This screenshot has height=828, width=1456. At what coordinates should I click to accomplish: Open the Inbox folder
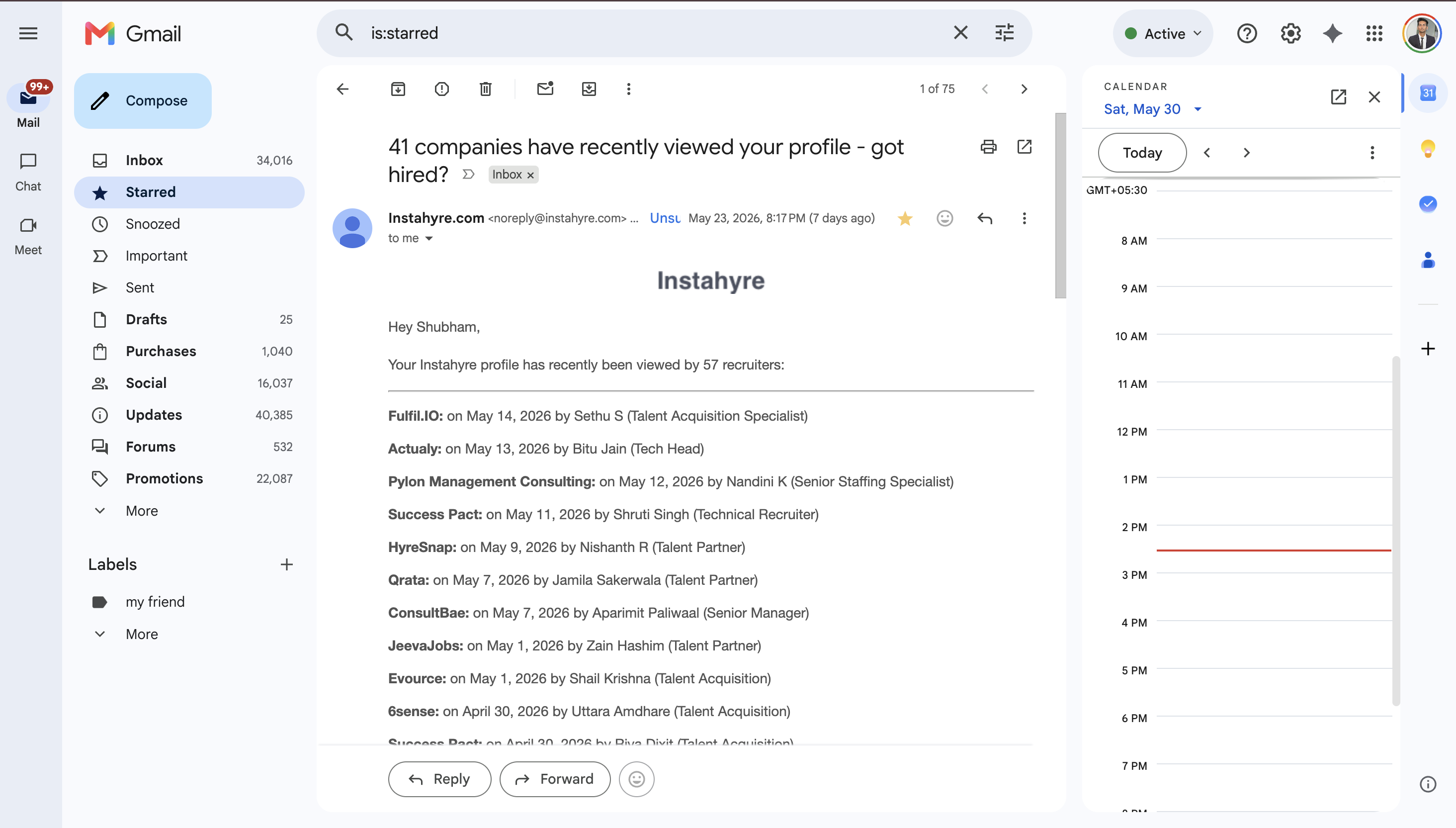pyautogui.click(x=189, y=160)
